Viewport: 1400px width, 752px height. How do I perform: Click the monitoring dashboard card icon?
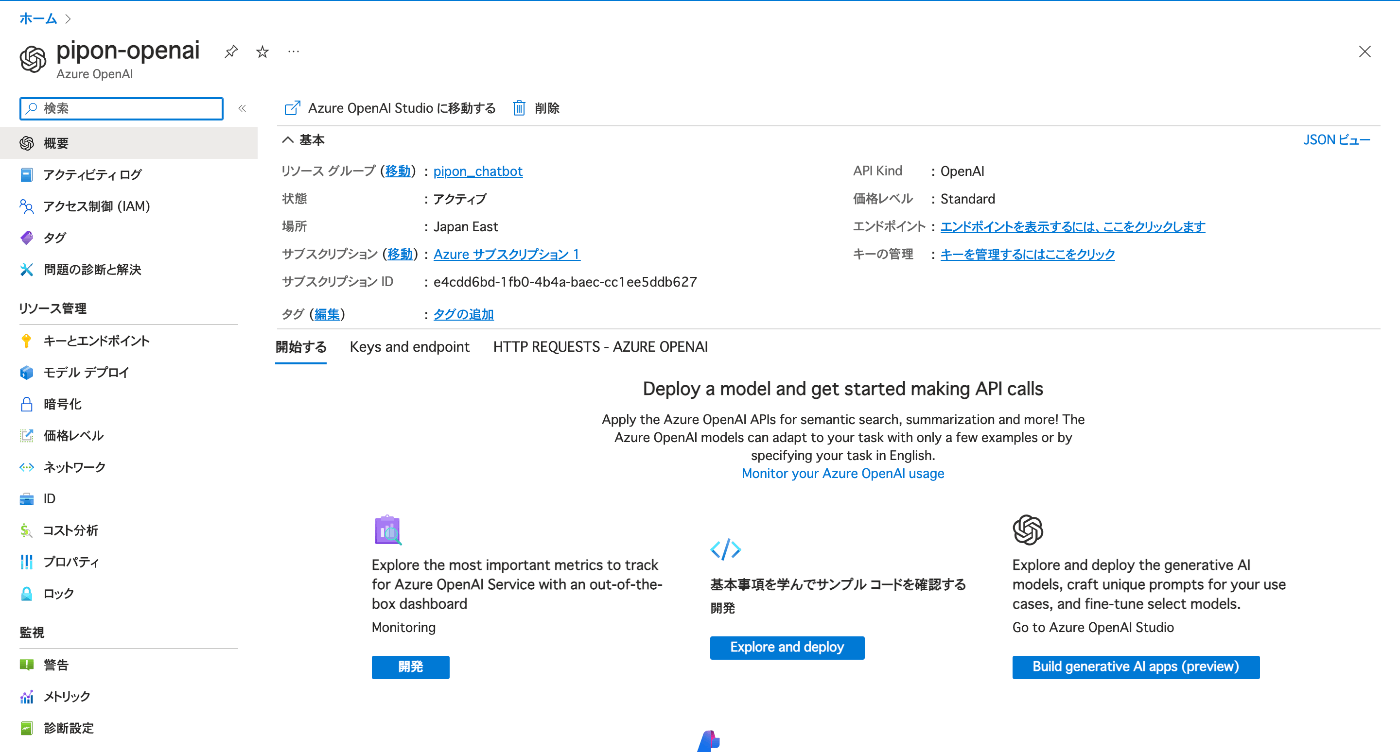(x=387, y=530)
